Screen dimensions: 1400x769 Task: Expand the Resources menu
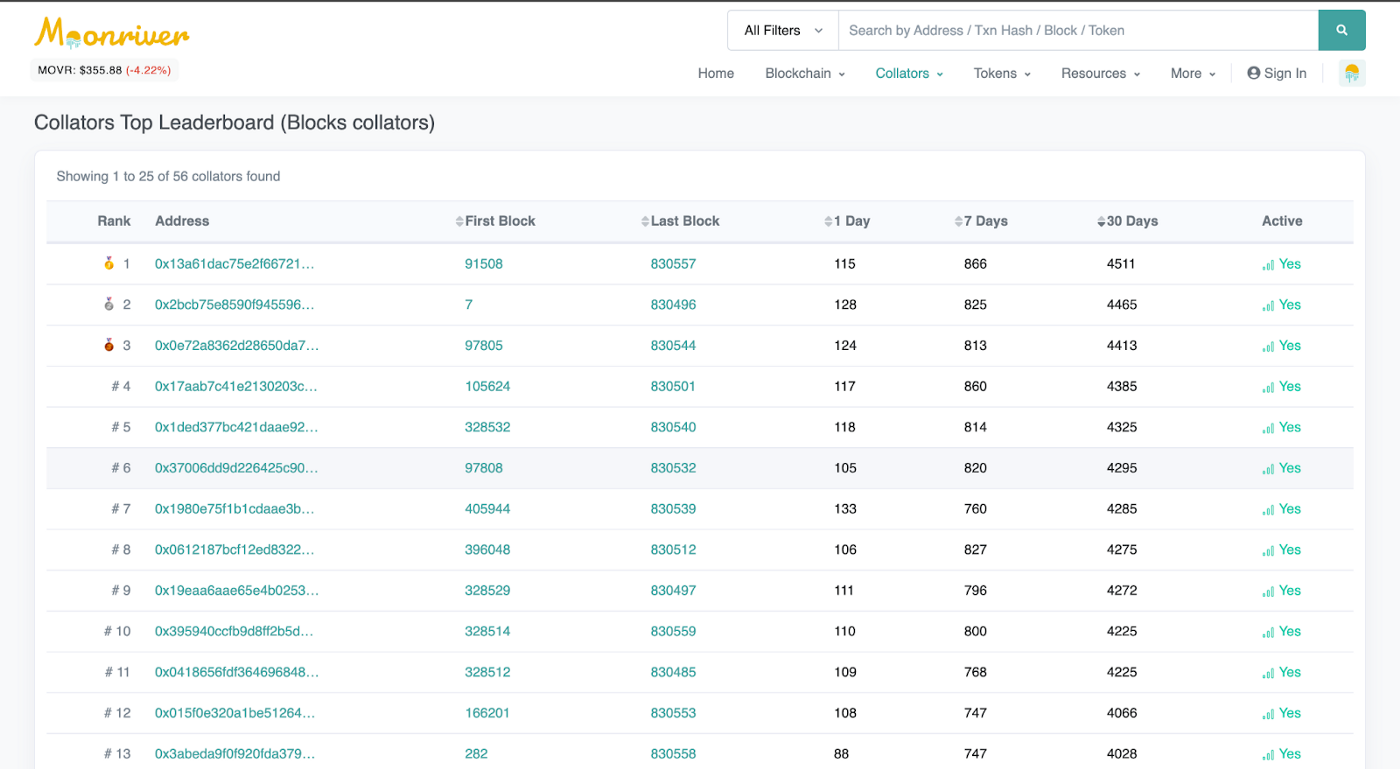tap(1101, 73)
